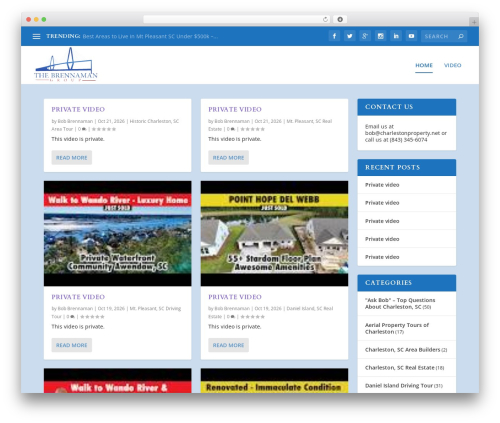Go to the Video menu item
Viewport: 500px width, 423px height.
pos(452,65)
